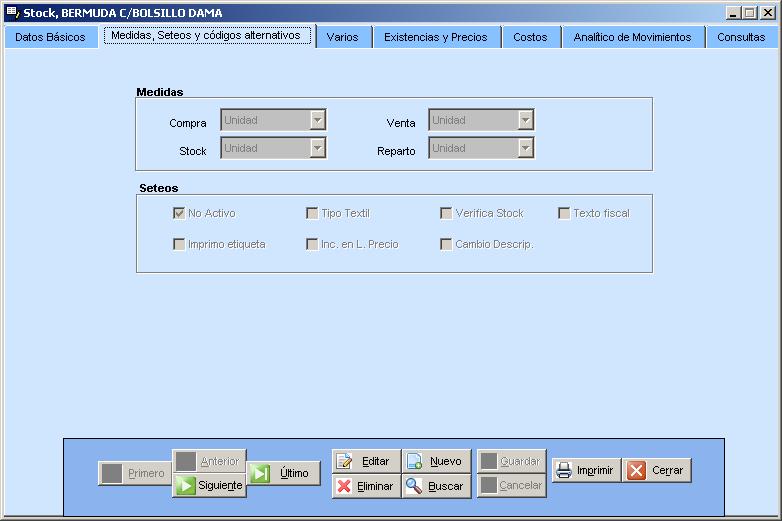
Task: Jump to last record with Último icon
Action: coord(260,473)
